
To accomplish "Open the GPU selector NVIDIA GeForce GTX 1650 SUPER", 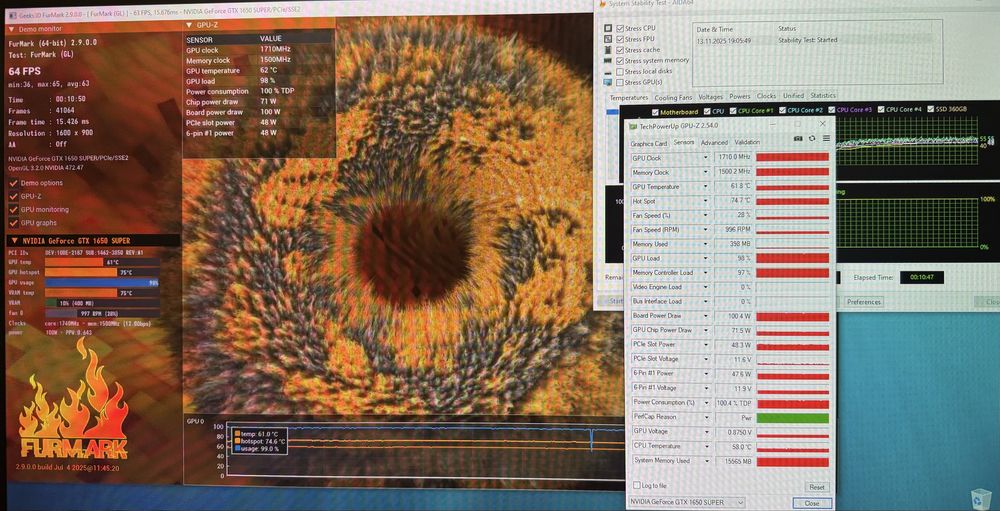I will 686,503.
